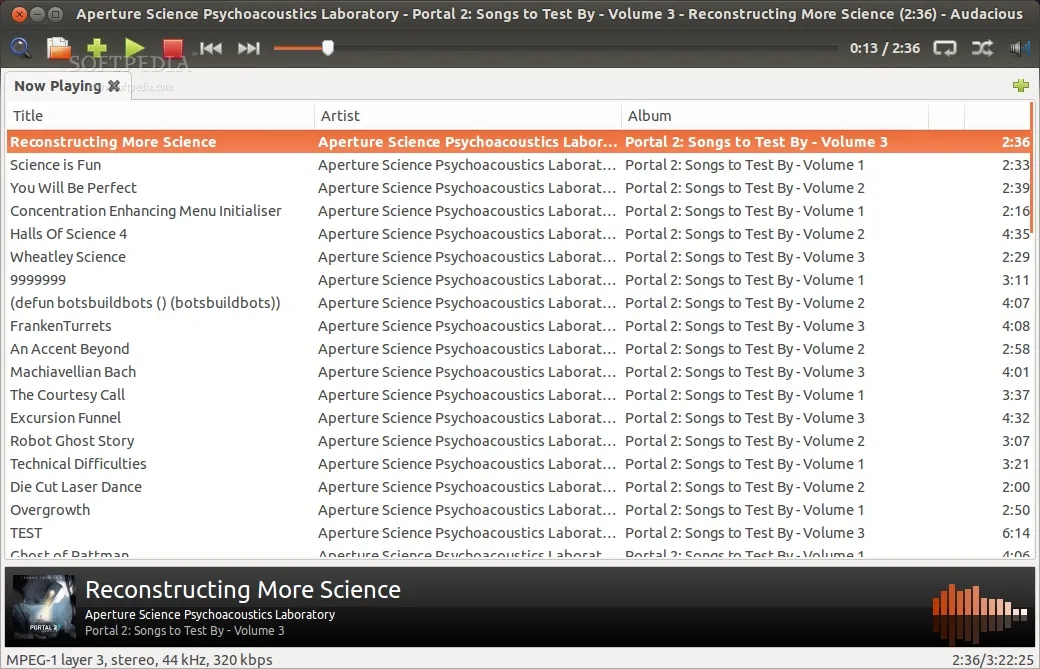Image resolution: width=1040 pixels, height=669 pixels.
Task: Click the Album column header
Action: (x=775, y=116)
